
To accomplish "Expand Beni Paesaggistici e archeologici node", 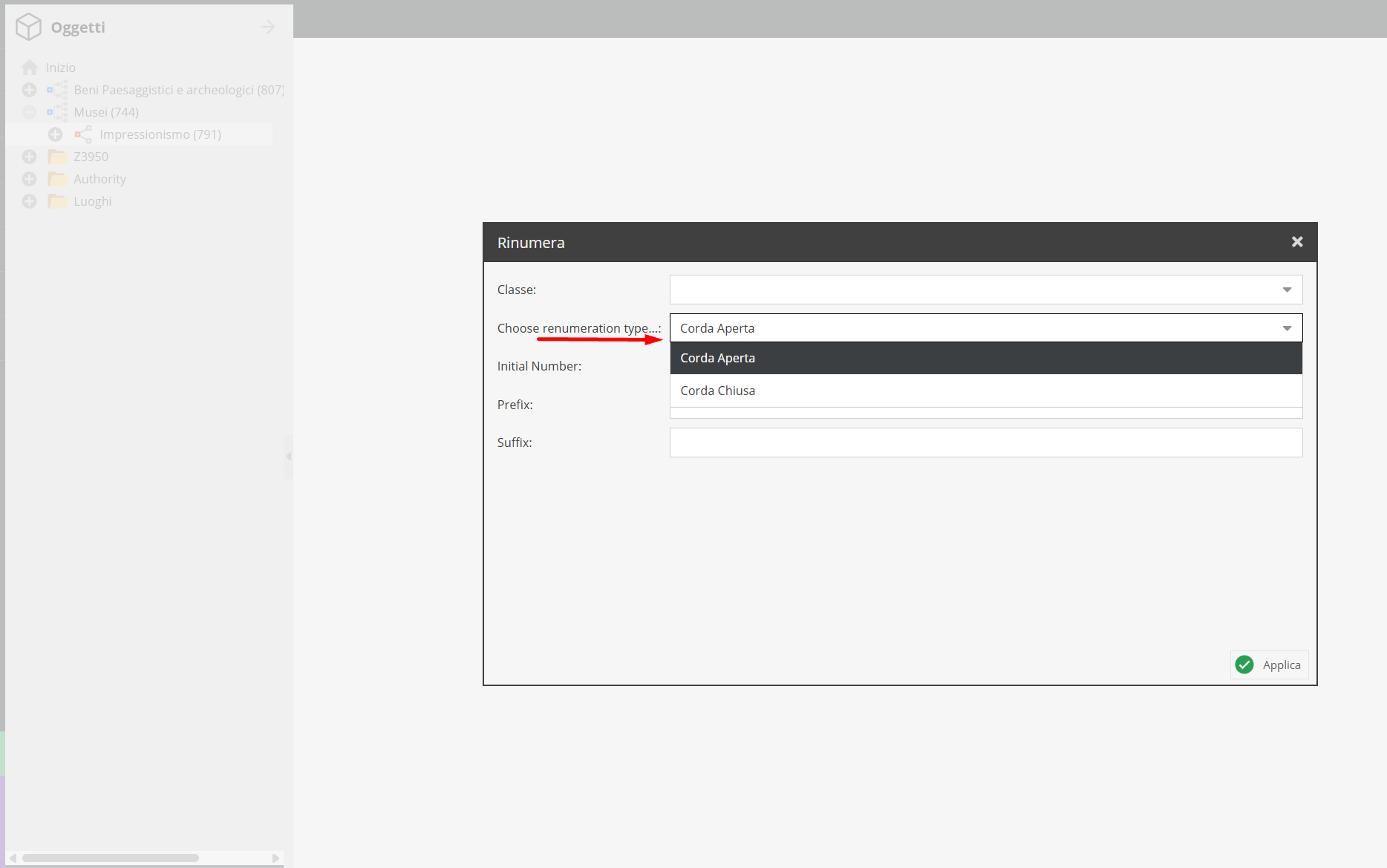I will click(x=29, y=90).
